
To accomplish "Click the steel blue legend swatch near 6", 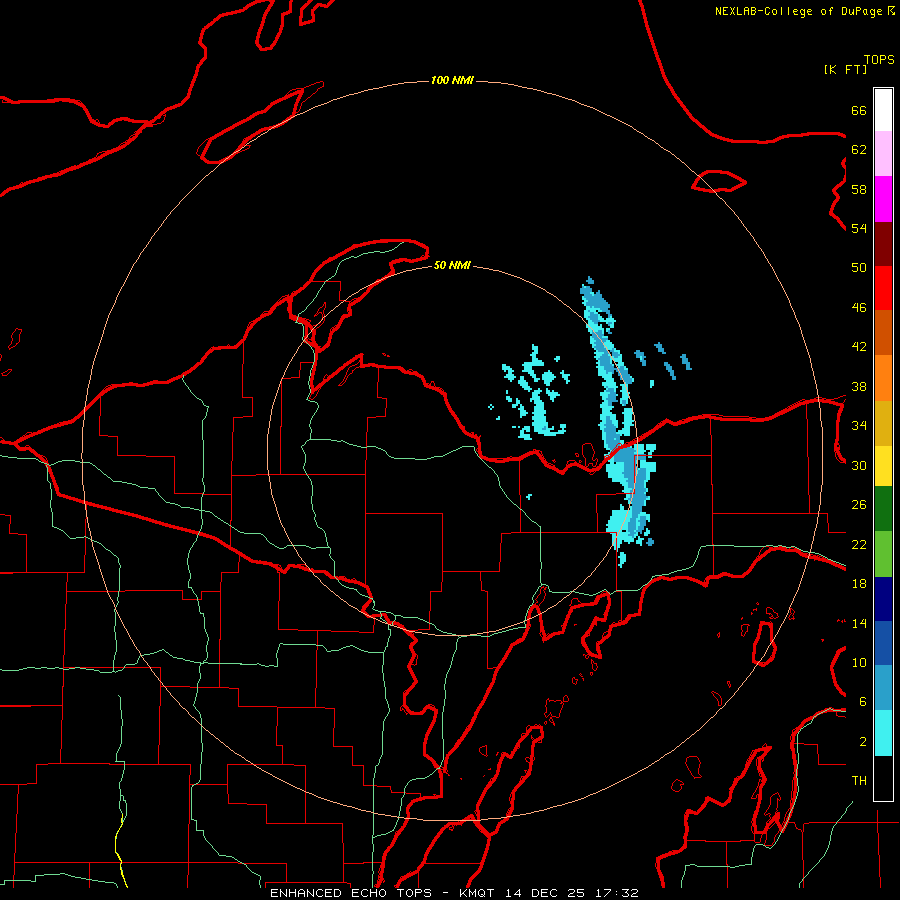I will tap(883, 688).
